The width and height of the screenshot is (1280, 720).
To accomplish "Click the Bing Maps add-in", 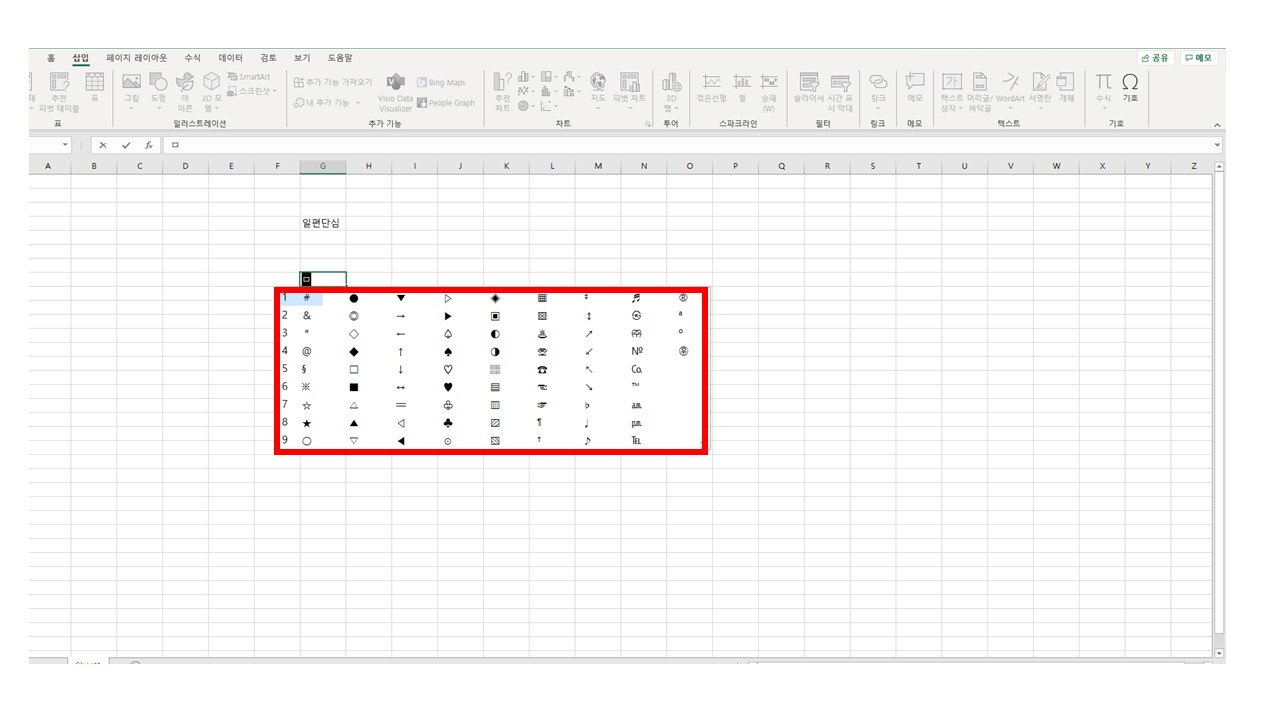I will (x=441, y=83).
